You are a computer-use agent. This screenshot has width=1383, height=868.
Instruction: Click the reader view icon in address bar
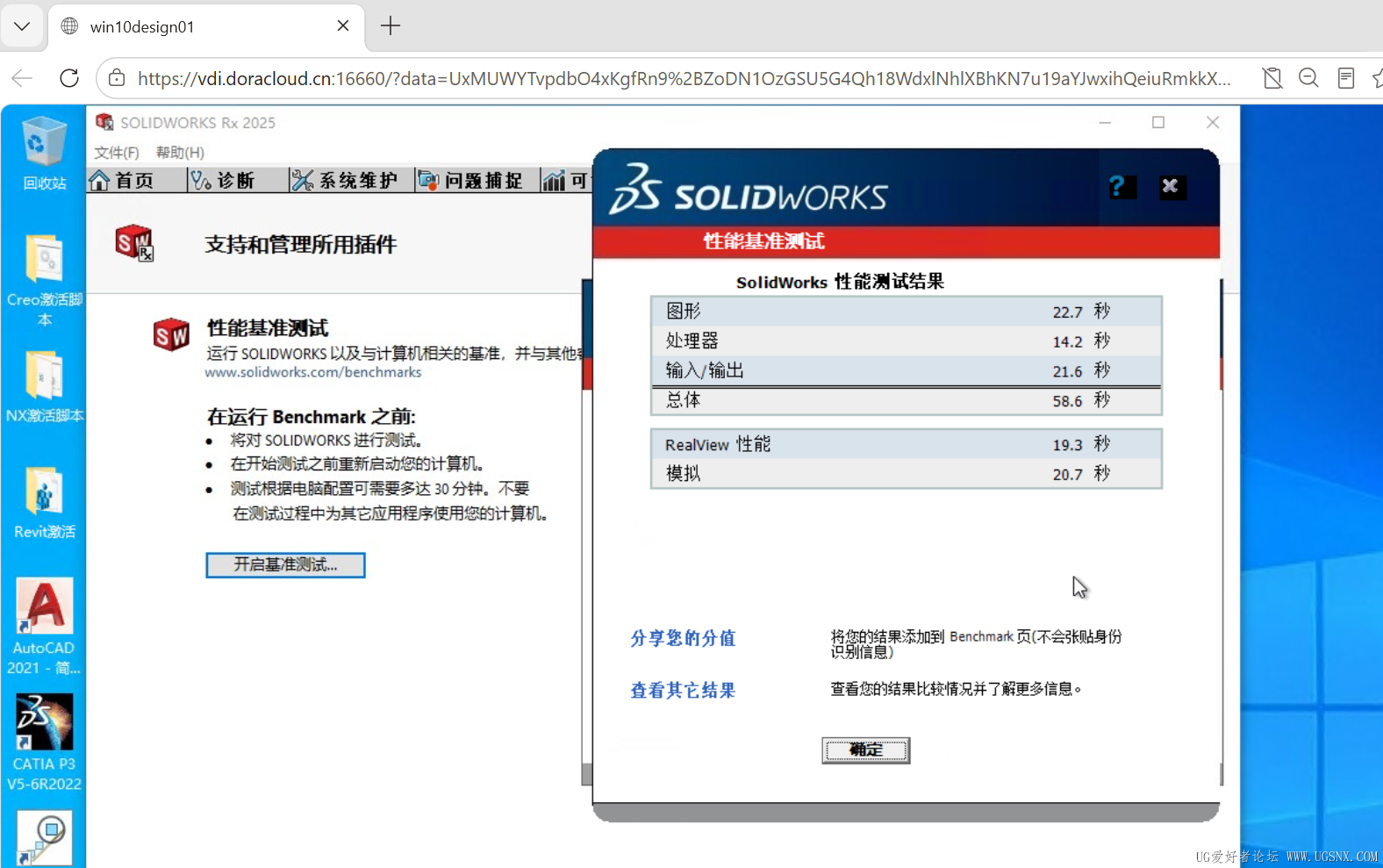[x=1346, y=78]
